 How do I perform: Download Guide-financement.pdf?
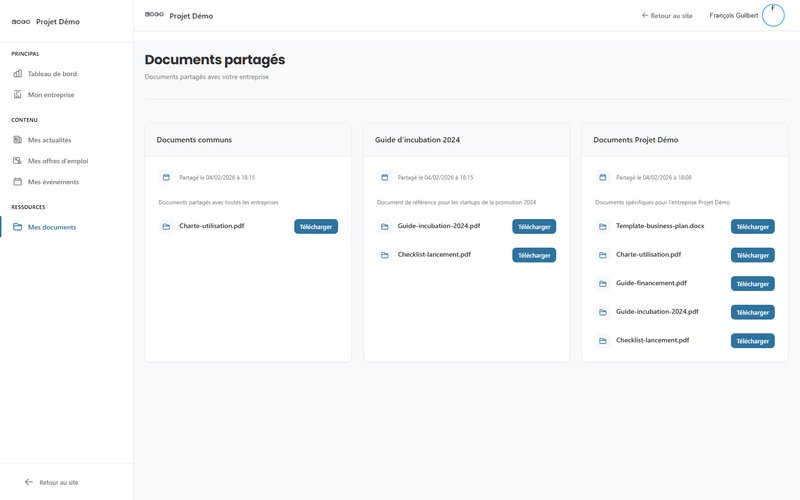pyautogui.click(x=752, y=284)
